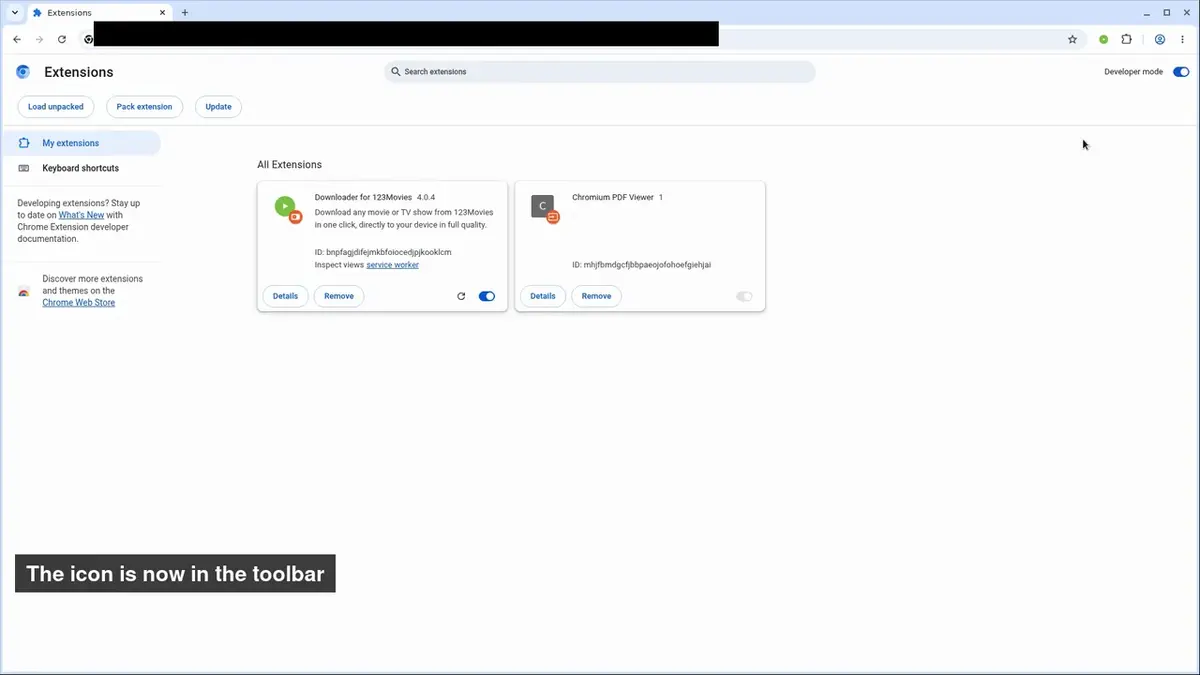Remove the Downloader for 123Movies extension
This screenshot has width=1200, height=675.
339,296
